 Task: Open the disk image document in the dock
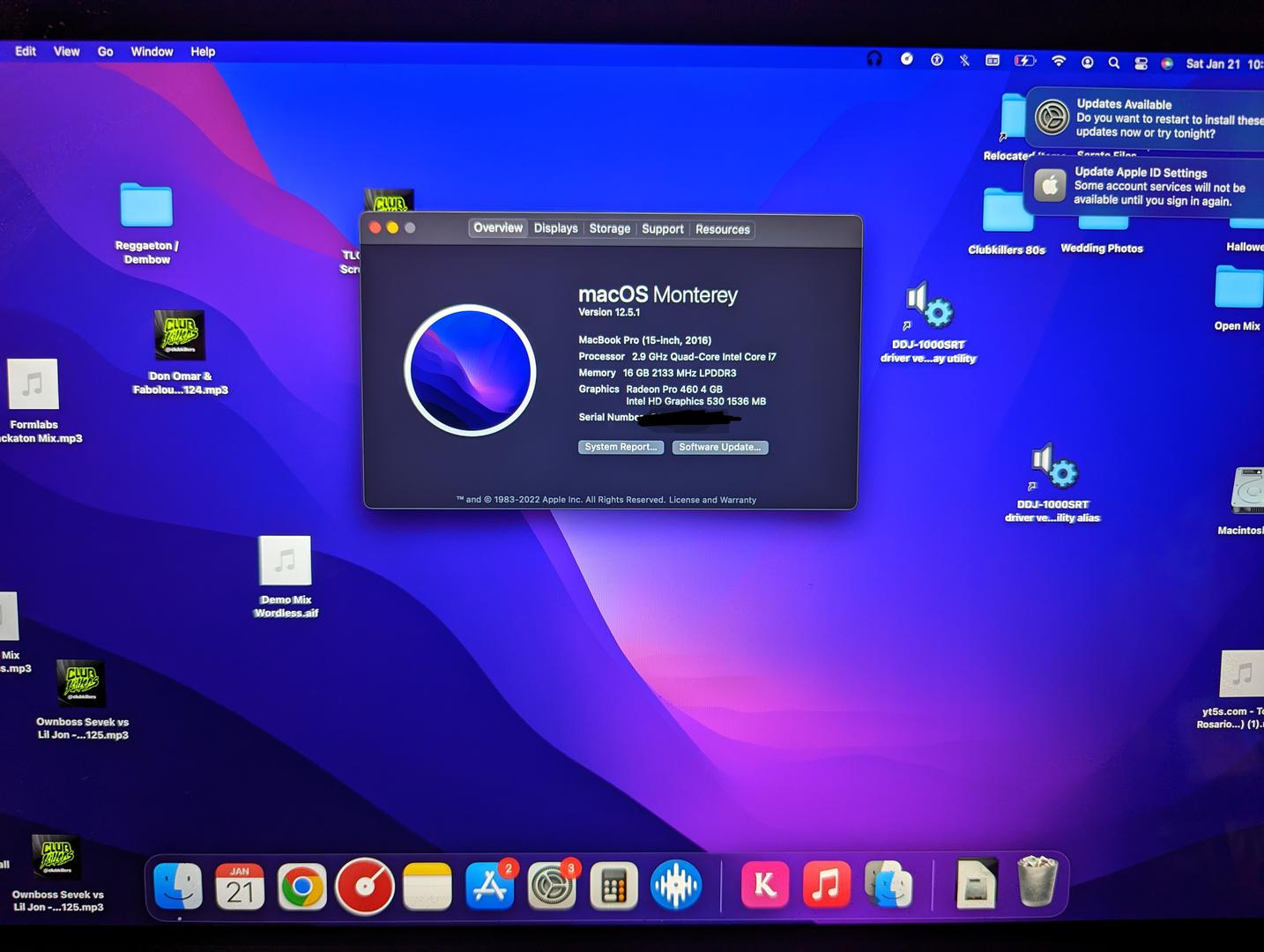click(x=977, y=882)
